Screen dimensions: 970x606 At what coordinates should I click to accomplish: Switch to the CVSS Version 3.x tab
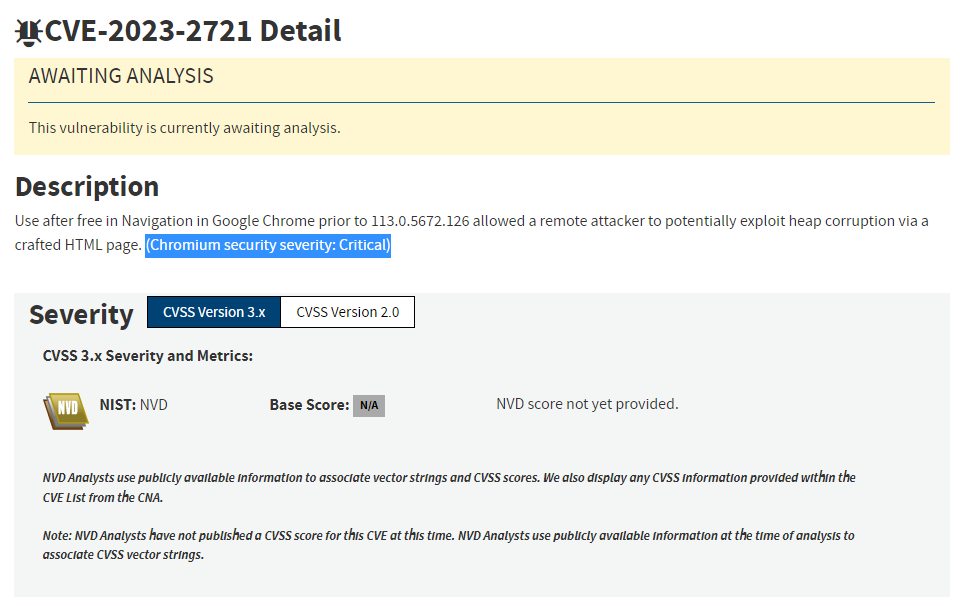click(x=214, y=312)
